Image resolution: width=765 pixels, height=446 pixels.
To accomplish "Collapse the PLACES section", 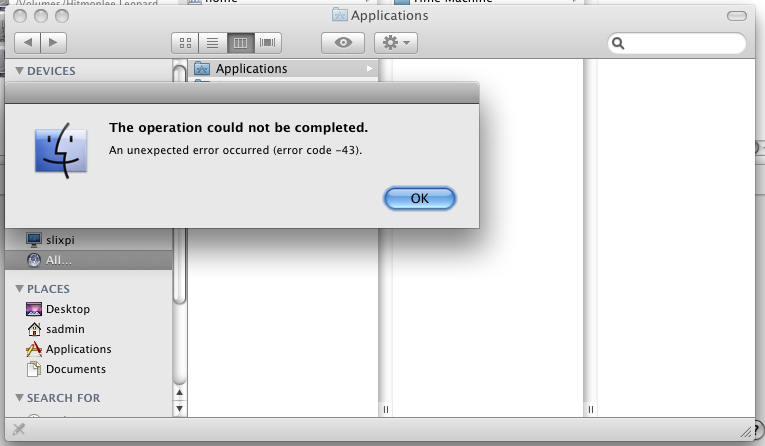I will (x=20, y=289).
